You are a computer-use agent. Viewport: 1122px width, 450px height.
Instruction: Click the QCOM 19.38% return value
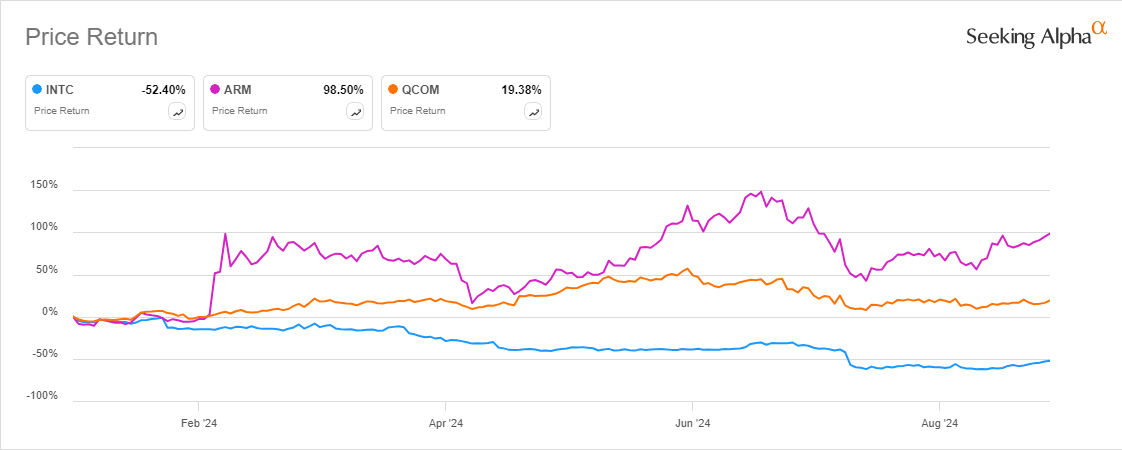coord(521,89)
